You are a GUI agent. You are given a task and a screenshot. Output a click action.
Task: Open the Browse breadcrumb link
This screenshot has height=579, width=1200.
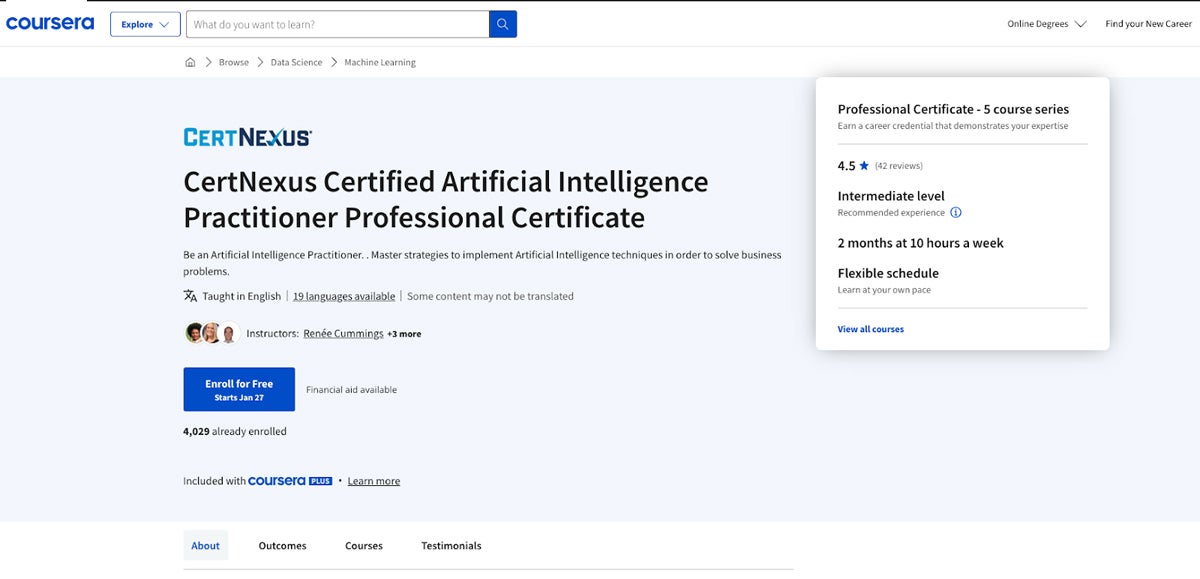234,62
